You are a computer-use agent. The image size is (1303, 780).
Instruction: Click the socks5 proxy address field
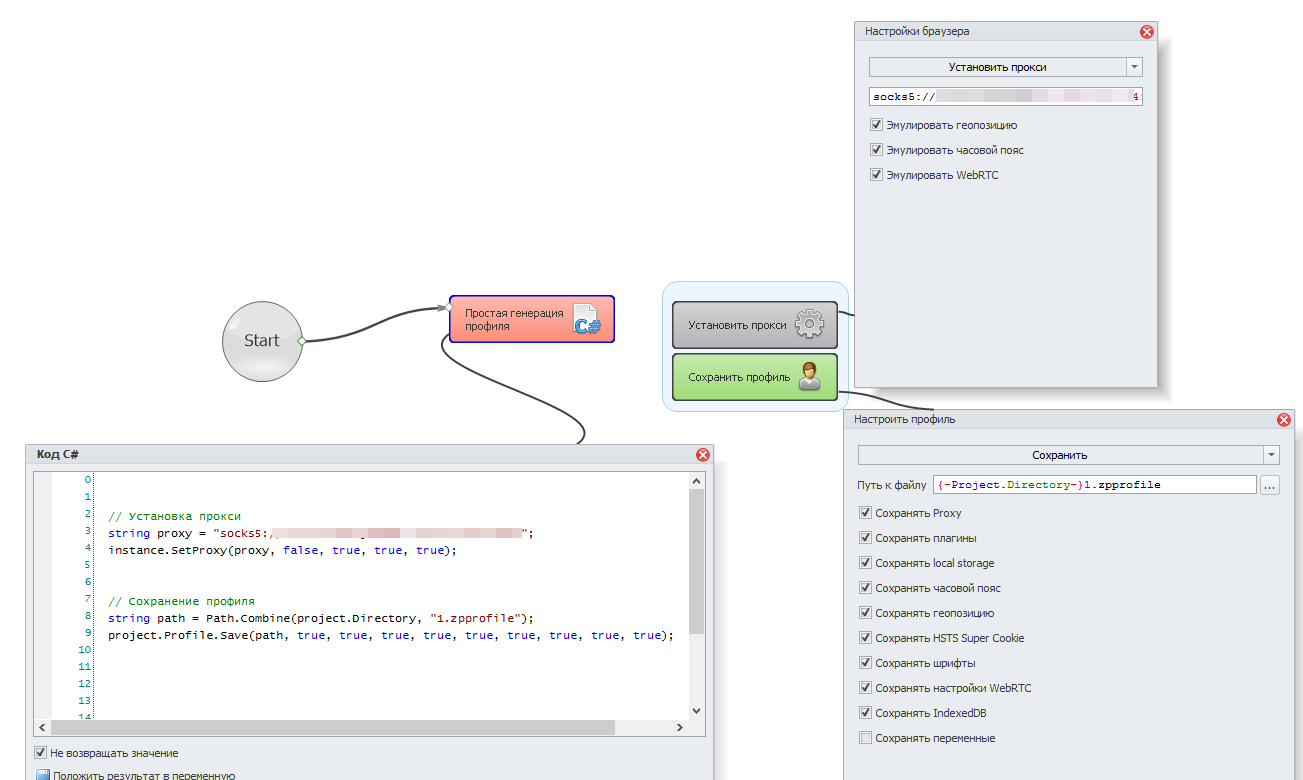pos(1005,97)
